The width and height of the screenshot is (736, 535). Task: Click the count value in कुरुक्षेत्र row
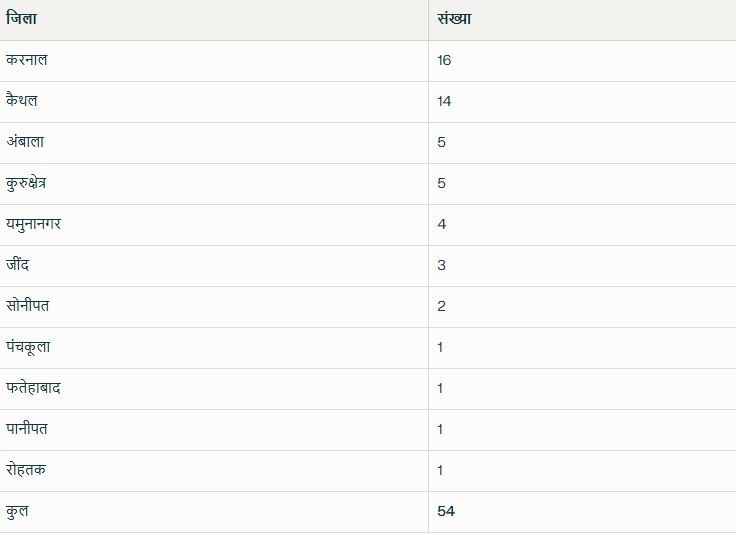pos(442,183)
